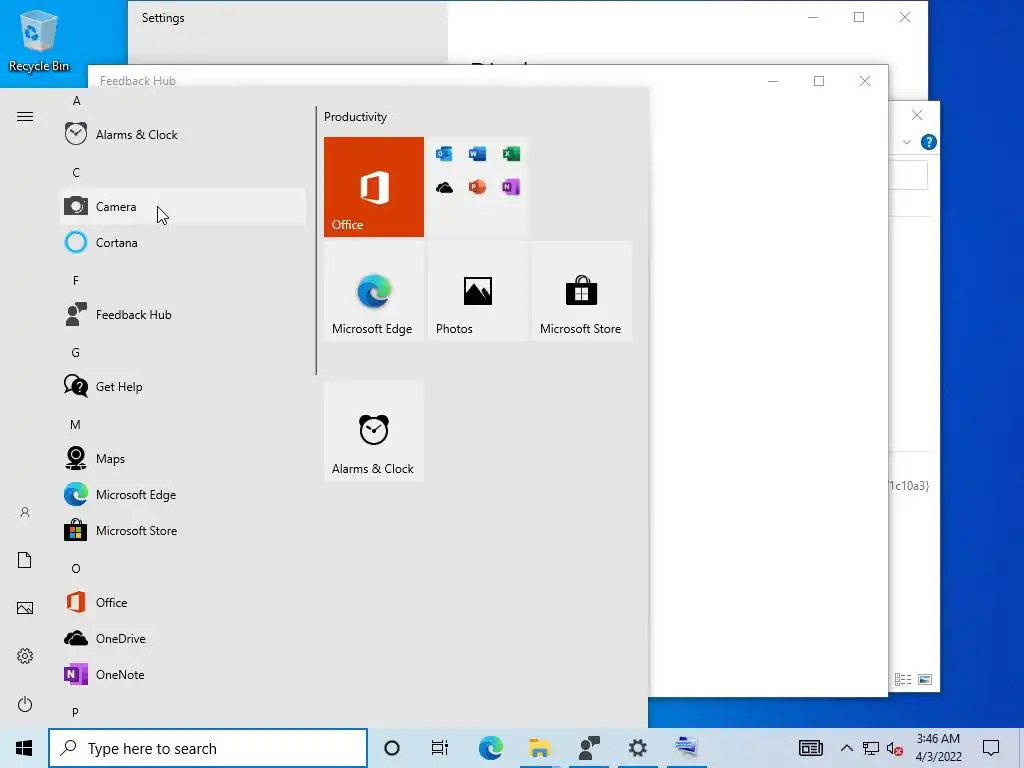Screen dimensions: 1024x768
Task: Maximize the Feedback Hub window
Action: 819,81
